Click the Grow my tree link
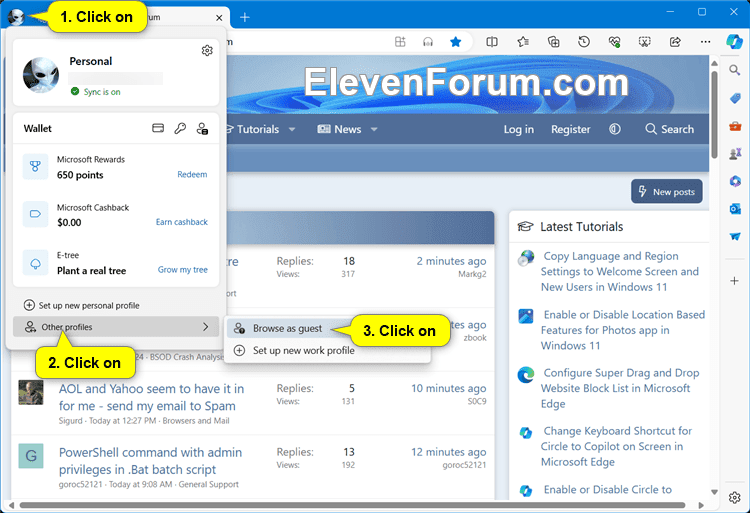The height and width of the screenshot is (513, 750). [x=183, y=270]
